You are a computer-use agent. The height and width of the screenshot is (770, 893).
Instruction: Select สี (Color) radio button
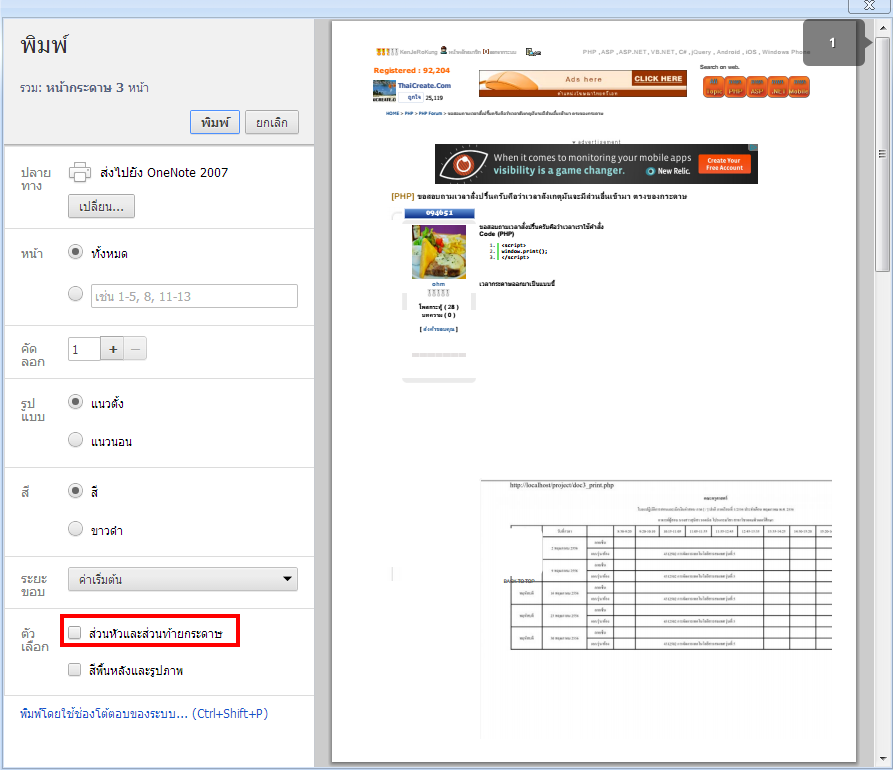75,491
